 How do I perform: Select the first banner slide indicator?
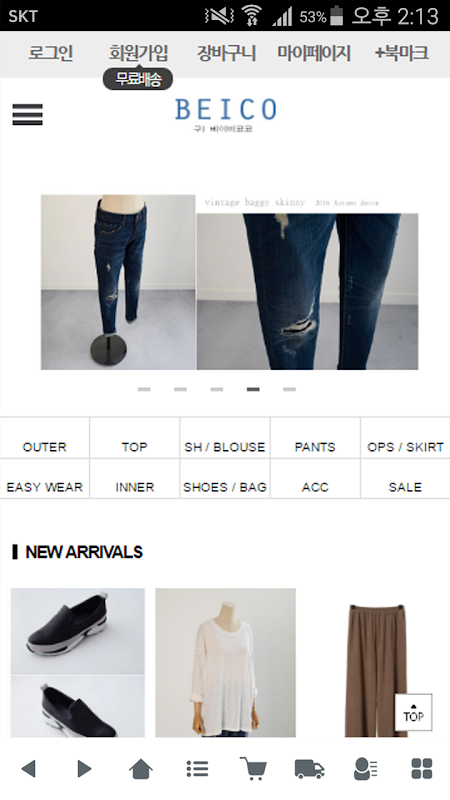144,389
